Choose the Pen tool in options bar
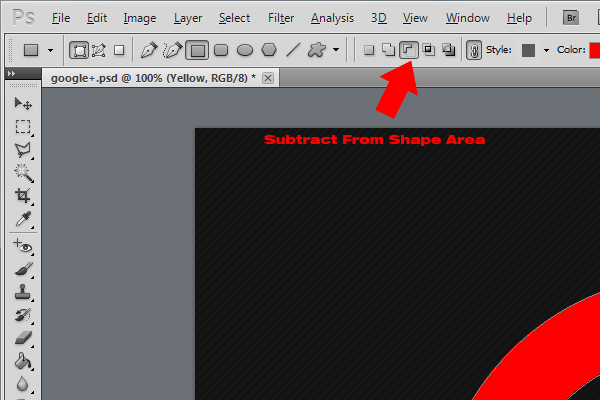The width and height of the screenshot is (600, 400). (x=149, y=50)
